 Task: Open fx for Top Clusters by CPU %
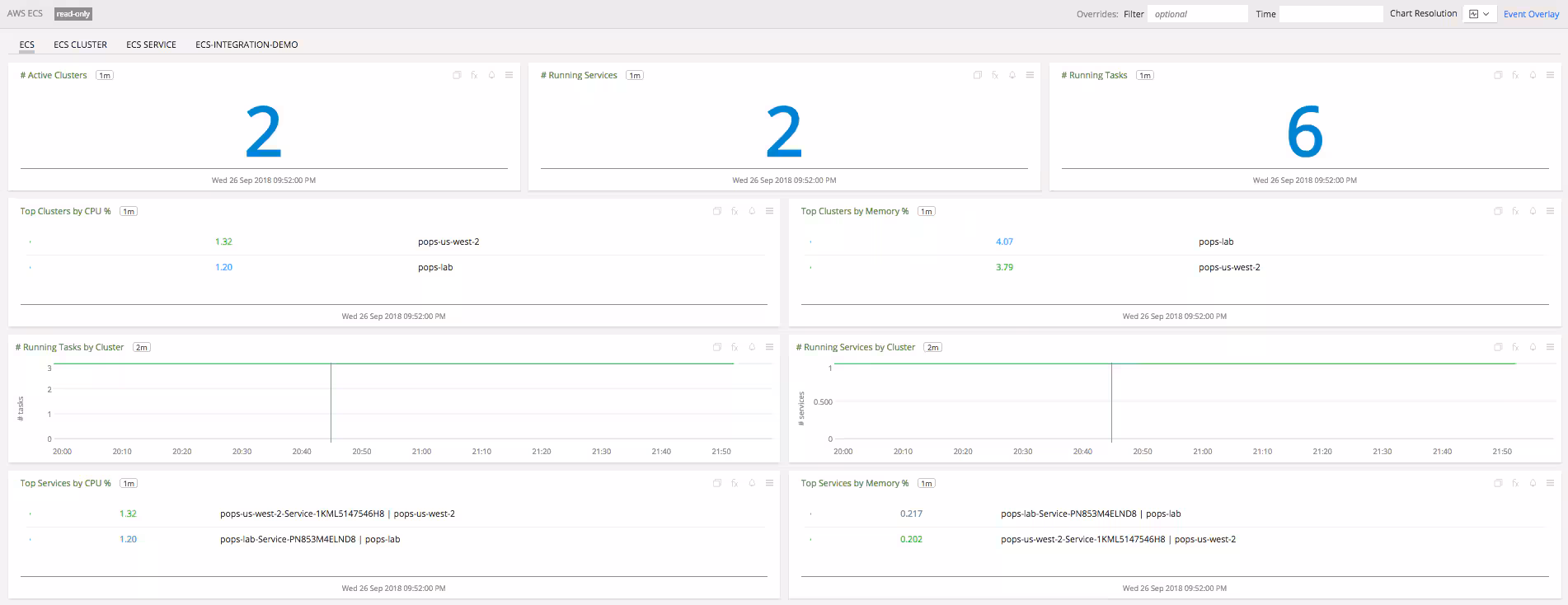pyautogui.click(x=735, y=211)
